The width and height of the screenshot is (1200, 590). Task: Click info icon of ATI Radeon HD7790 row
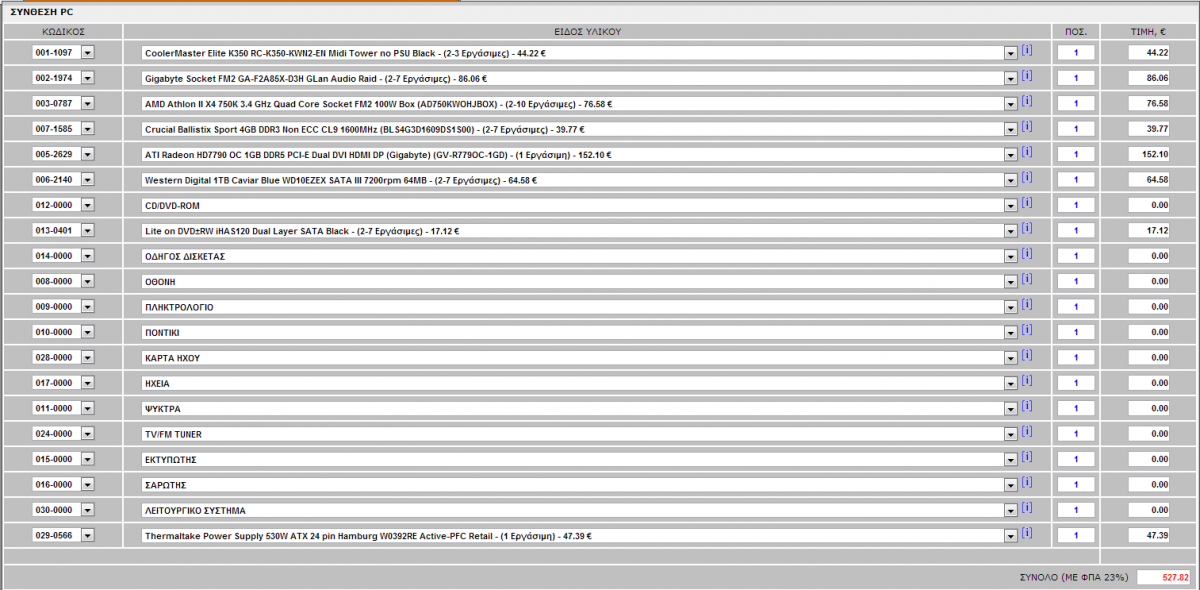click(1026, 152)
